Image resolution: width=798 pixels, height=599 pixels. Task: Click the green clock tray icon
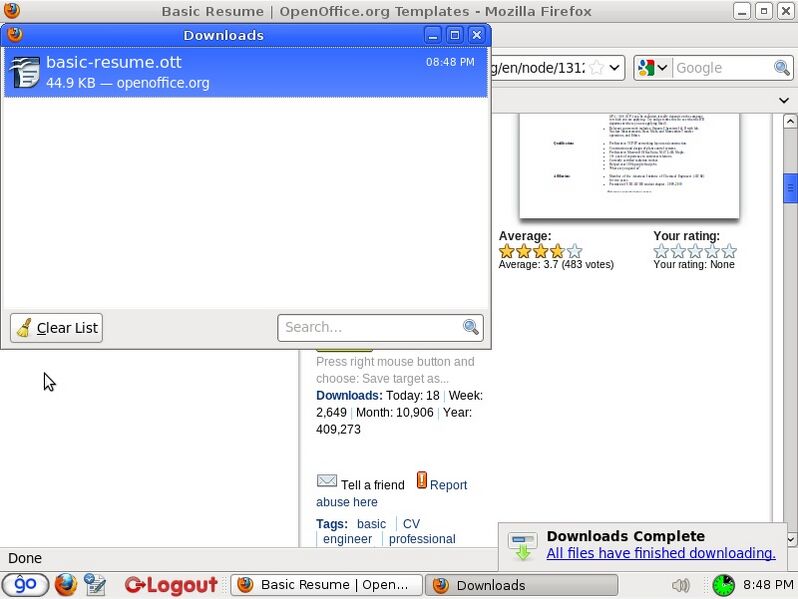coord(723,585)
